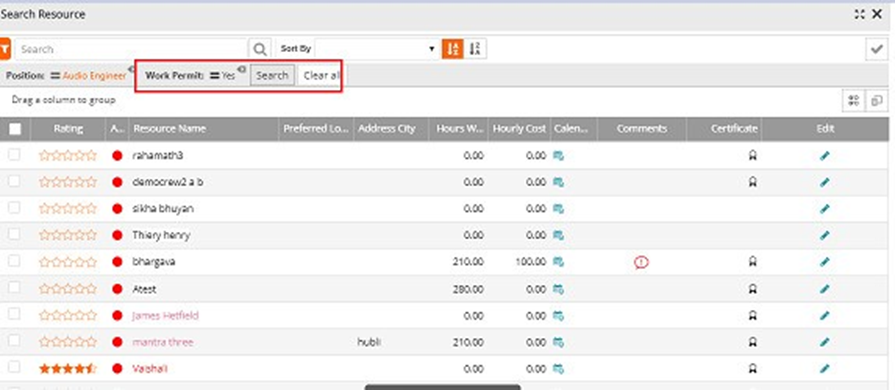The height and width of the screenshot is (390, 895).
Task: Open James Hetfield resource link
Action: 166,315
